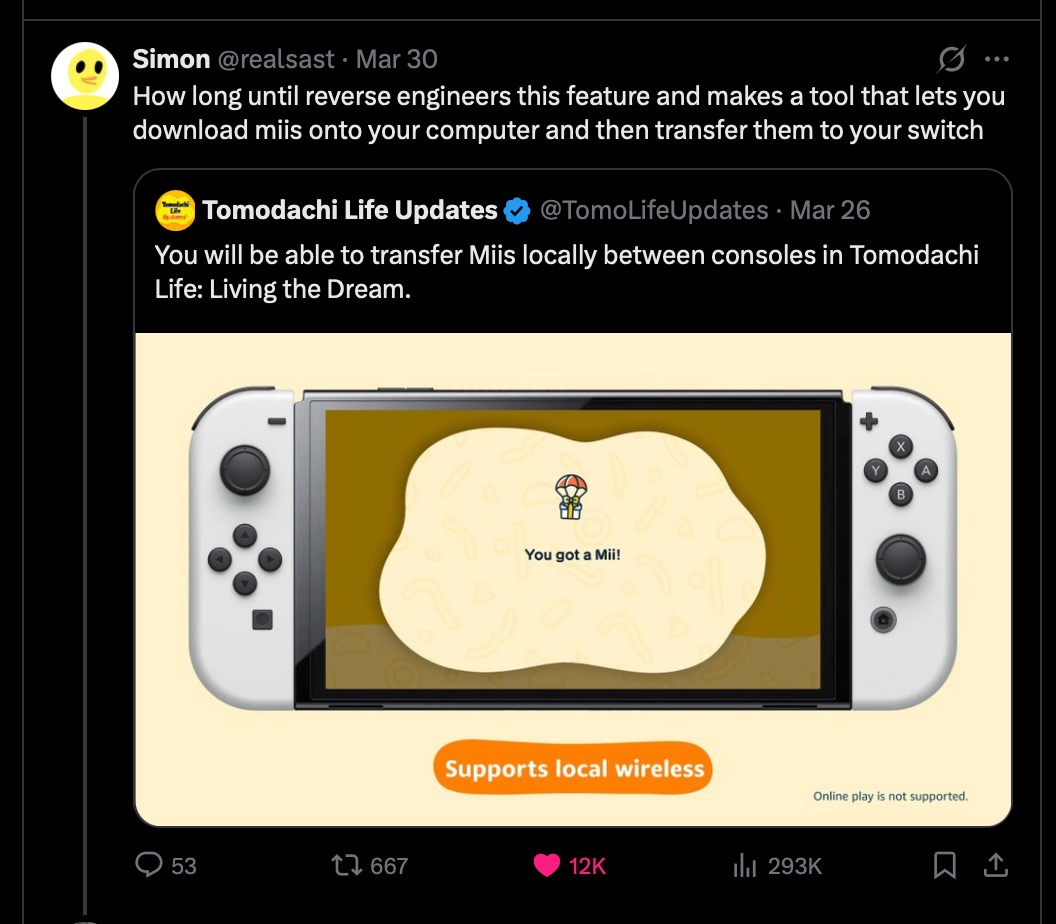Click the blue verified badge
This screenshot has width=1056, height=924.
click(x=516, y=210)
